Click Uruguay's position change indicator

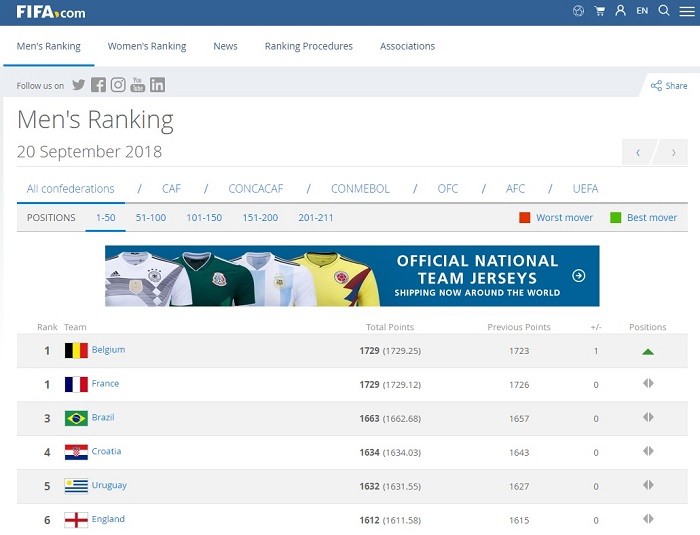click(x=648, y=485)
